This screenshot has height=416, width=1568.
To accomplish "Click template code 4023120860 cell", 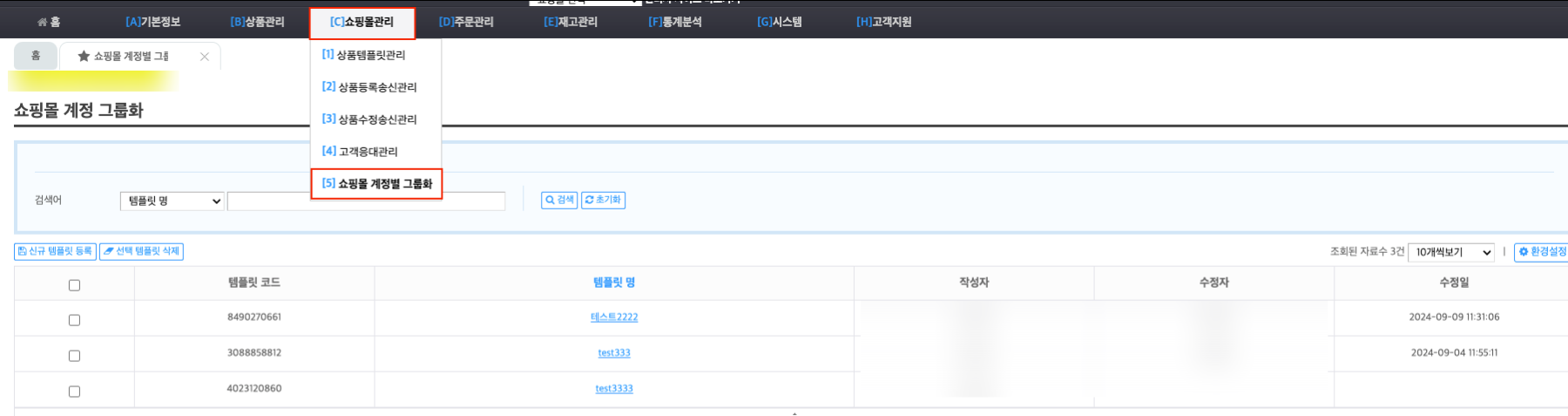I will [x=254, y=389].
